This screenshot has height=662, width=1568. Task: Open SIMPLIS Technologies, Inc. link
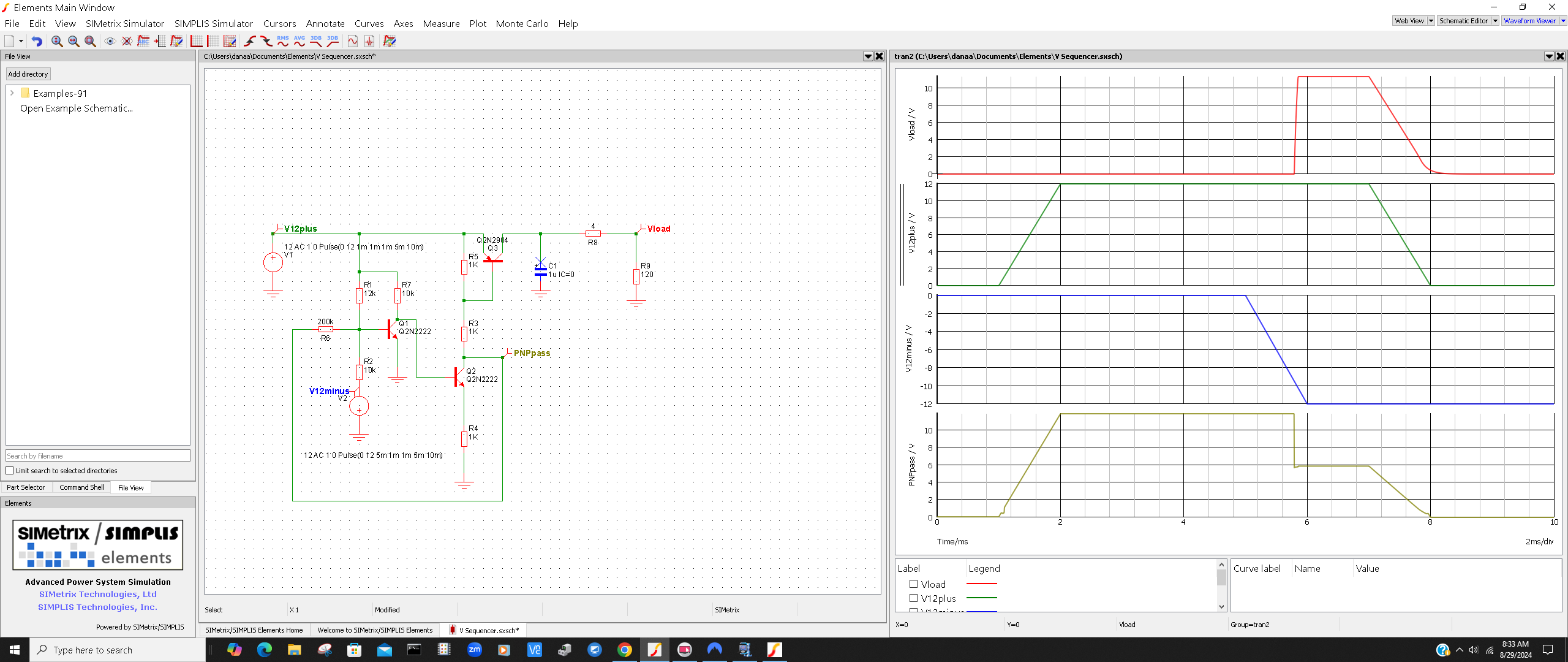(98, 607)
